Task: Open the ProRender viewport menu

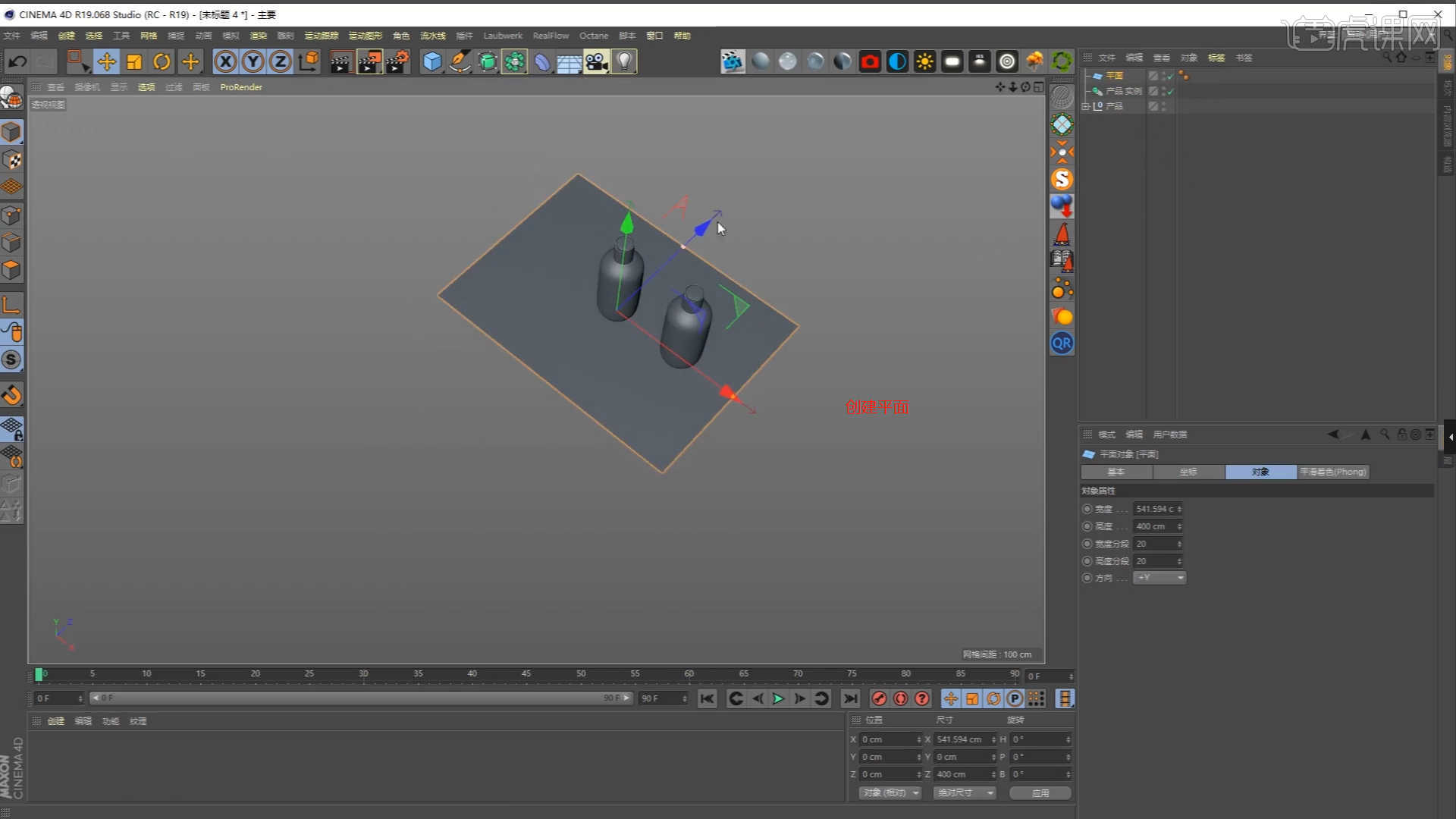Action: point(241,87)
